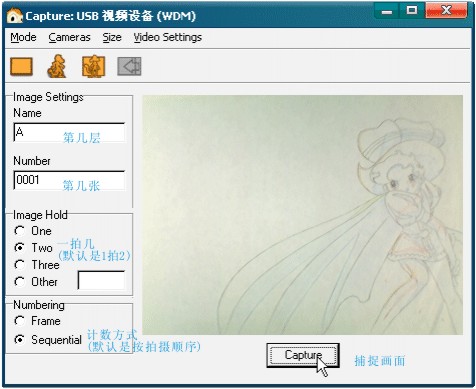Viewport: 476px width, 389px height.
Task: Click the framed orange figure toolbar icon
Action: (93, 66)
